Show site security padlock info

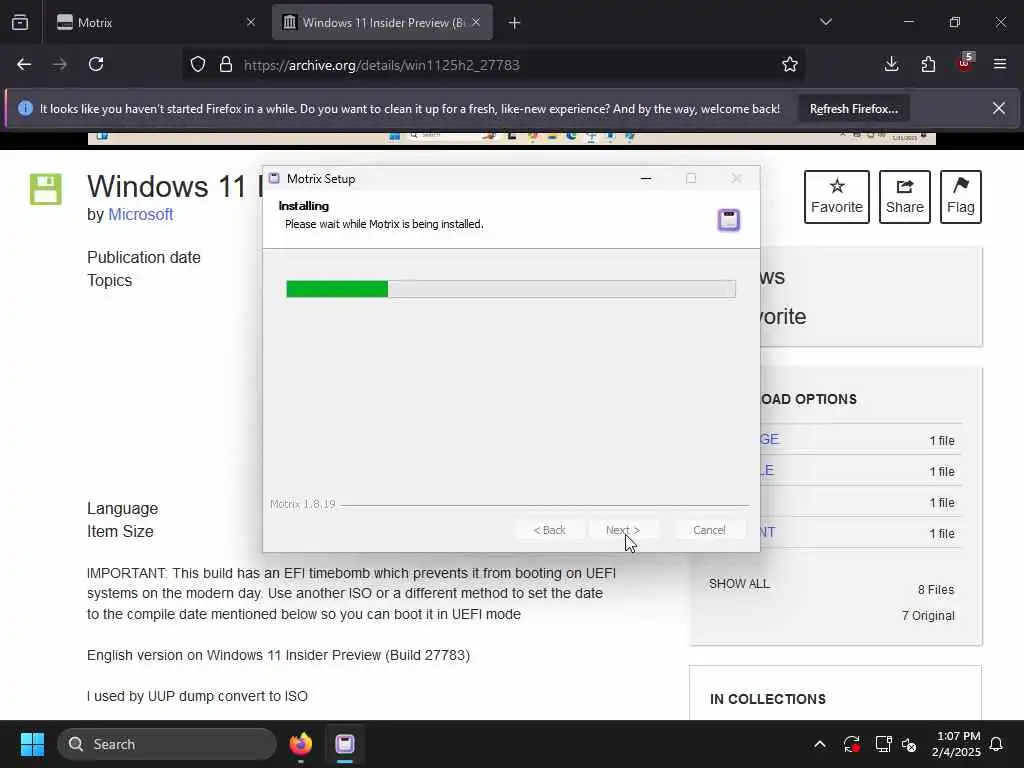(x=226, y=65)
